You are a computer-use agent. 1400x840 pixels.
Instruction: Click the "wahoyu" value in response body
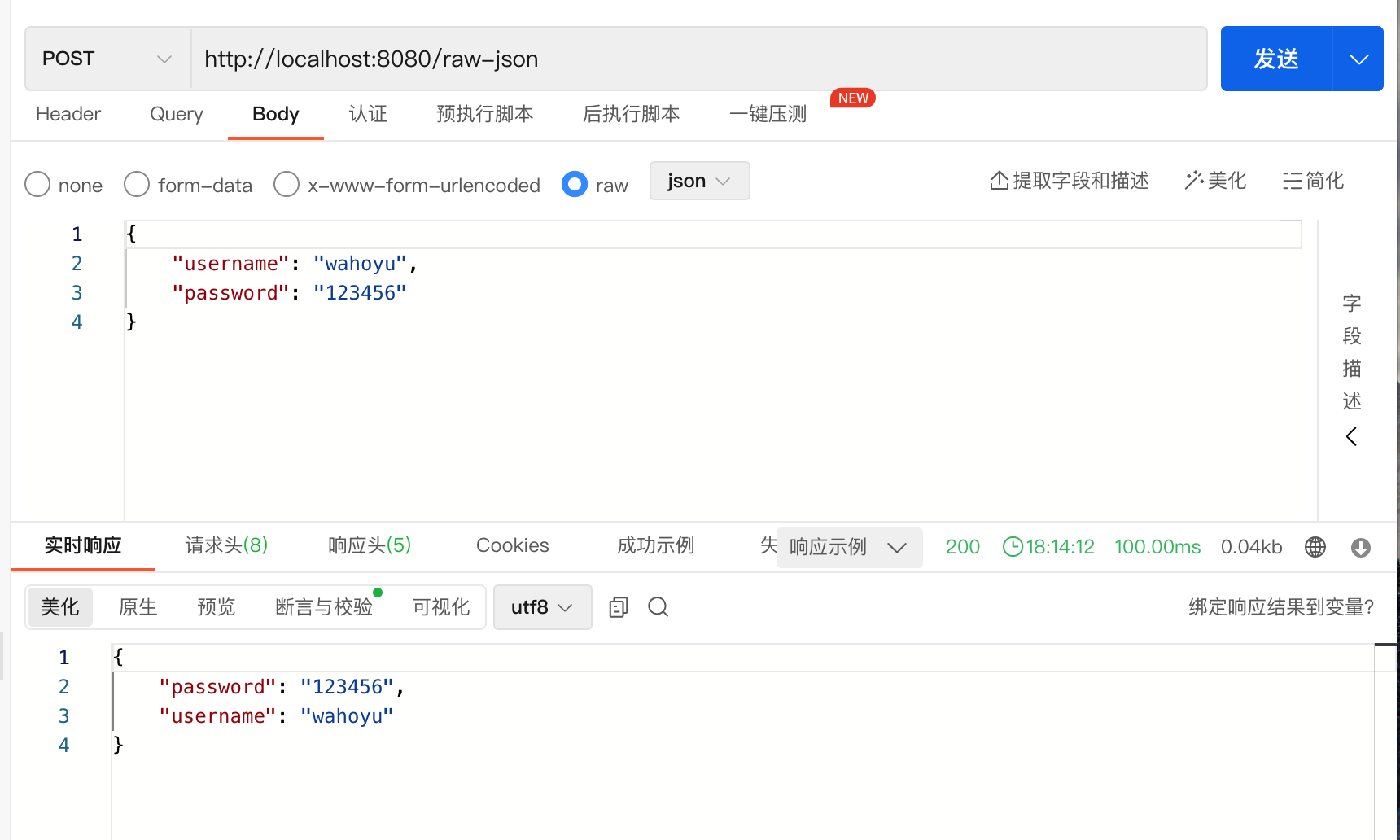pos(347,716)
